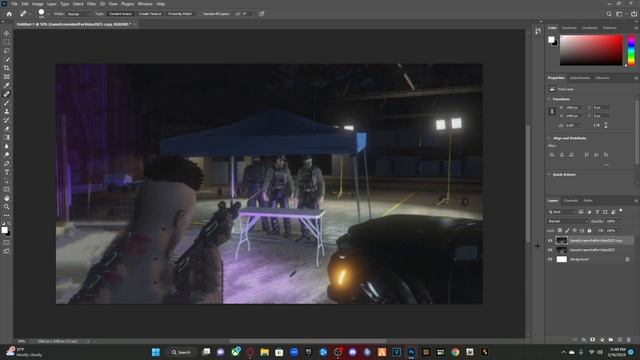Select the Crop tool
Image resolution: width=640 pixels, height=360 pixels.
click(7, 68)
